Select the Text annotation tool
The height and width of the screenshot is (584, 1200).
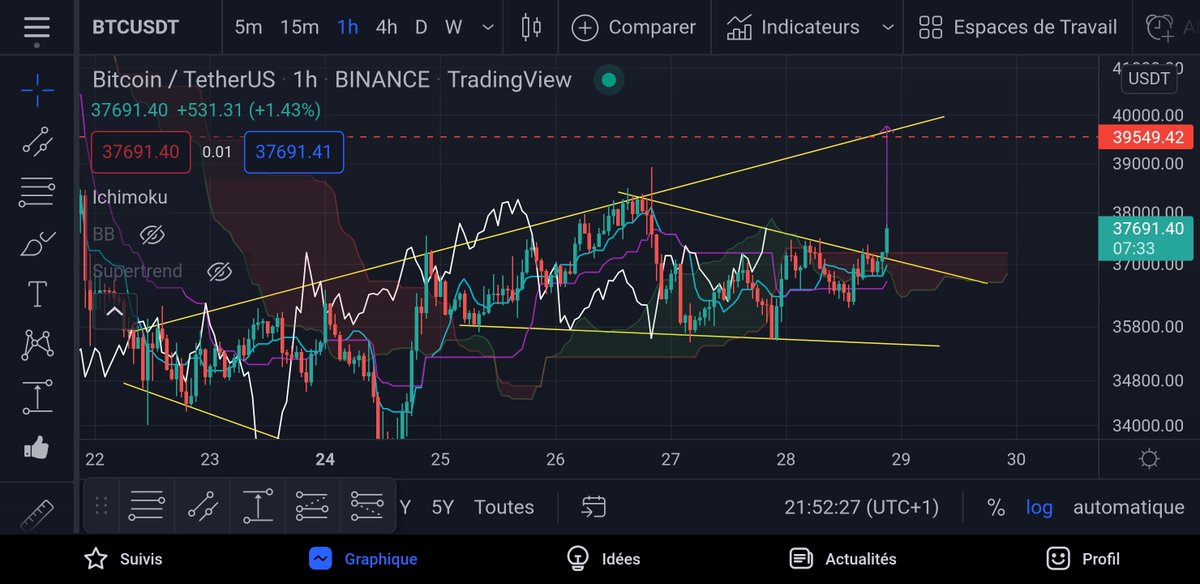[37, 294]
